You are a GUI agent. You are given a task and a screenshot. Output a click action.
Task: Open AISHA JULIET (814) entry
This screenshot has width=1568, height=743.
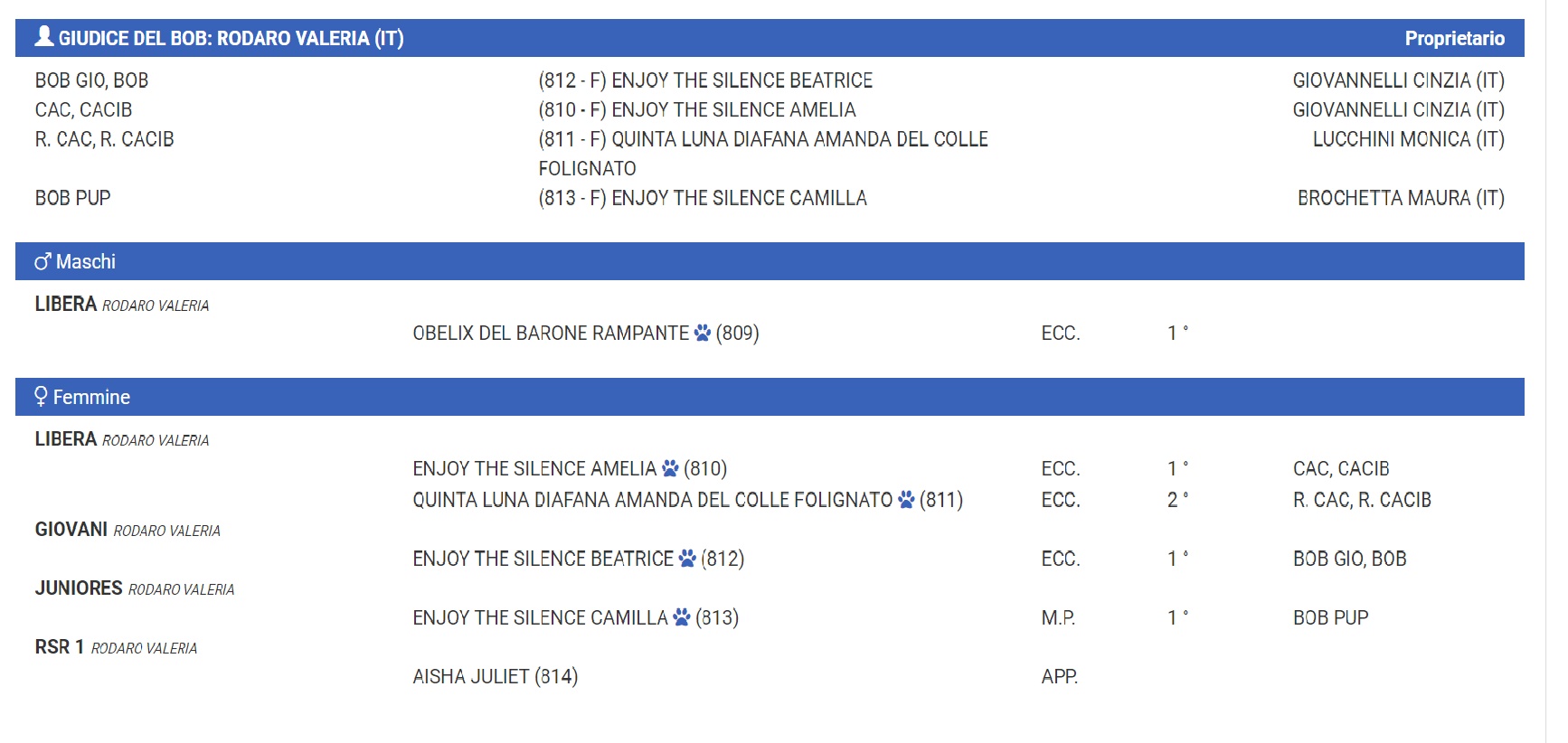(496, 676)
